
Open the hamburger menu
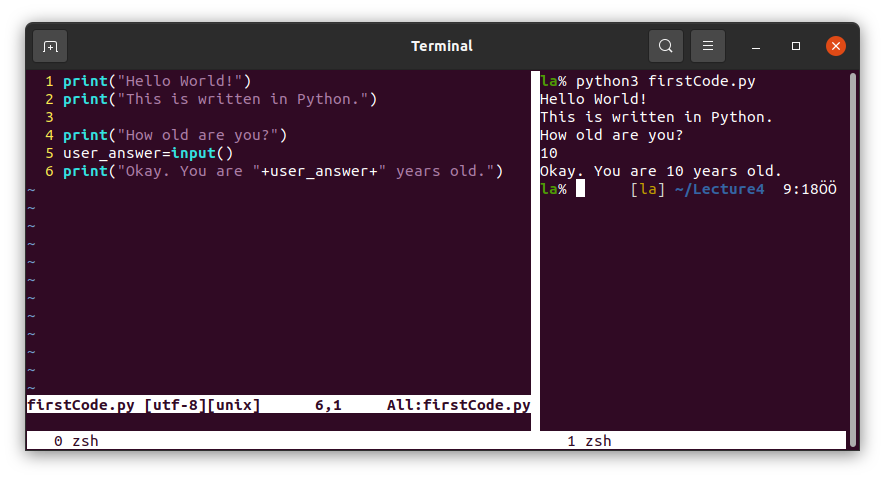[707, 46]
